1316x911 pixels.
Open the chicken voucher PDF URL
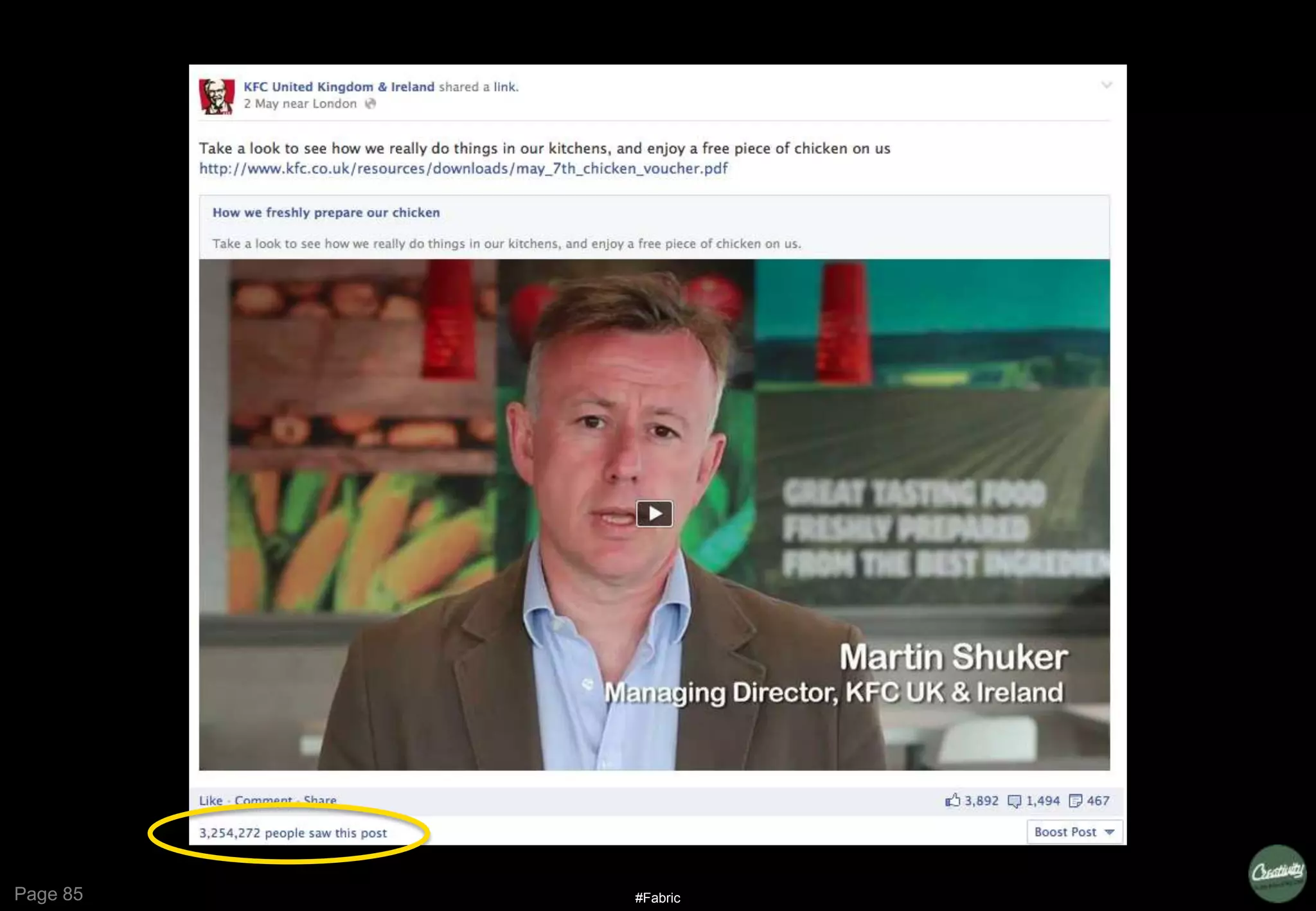tap(463, 168)
